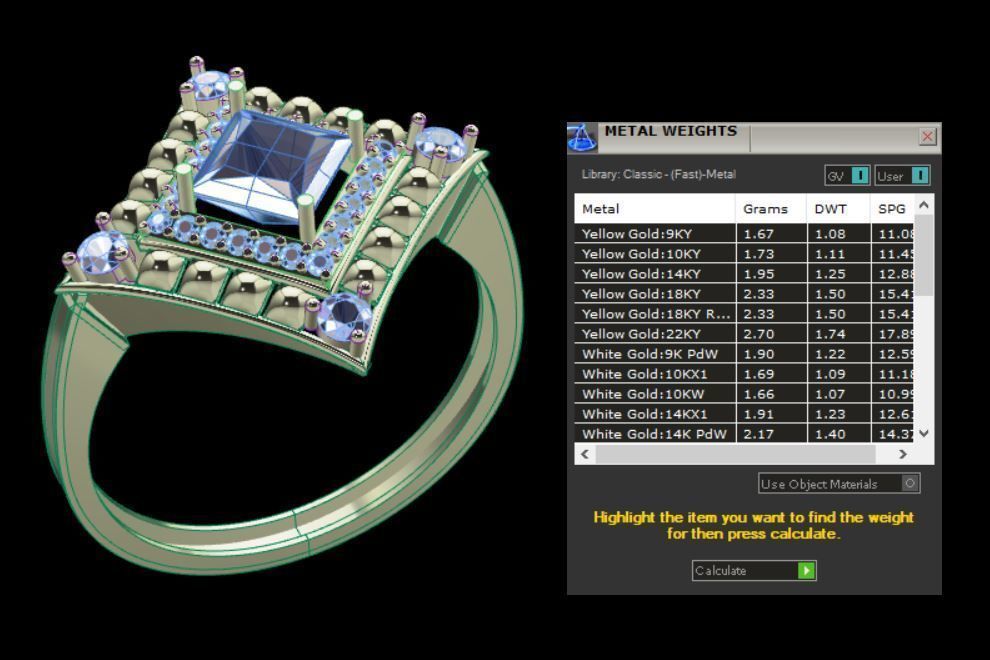Select the Yellow Gold:14KY row
This screenshot has height=660, width=990.
click(x=744, y=274)
